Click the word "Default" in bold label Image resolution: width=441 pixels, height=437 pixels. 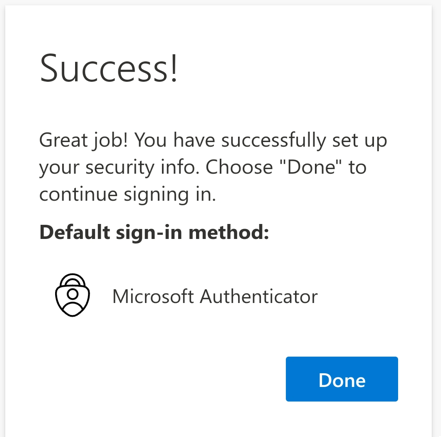point(75,232)
